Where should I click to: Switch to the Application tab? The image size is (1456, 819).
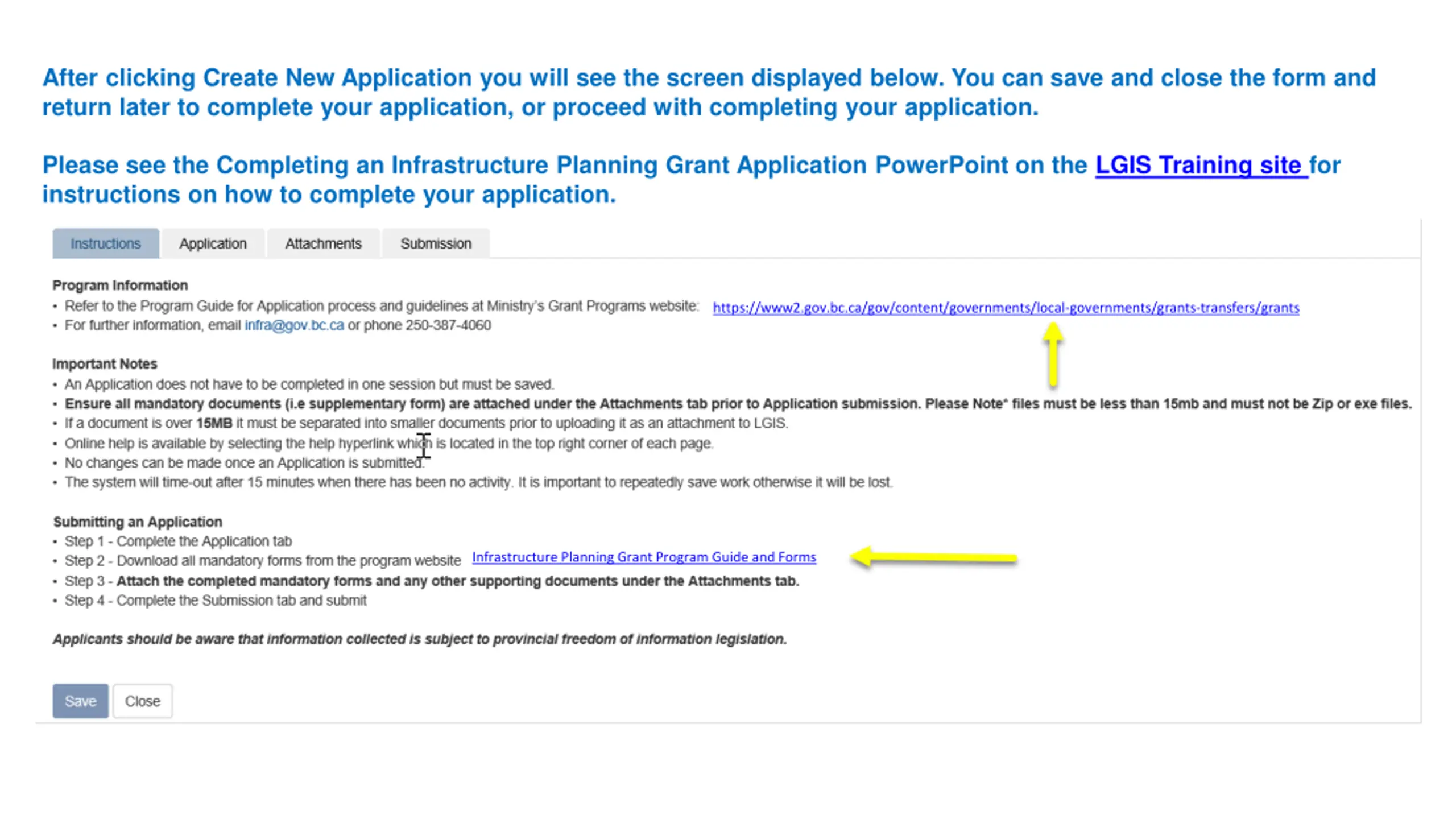point(213,243)
